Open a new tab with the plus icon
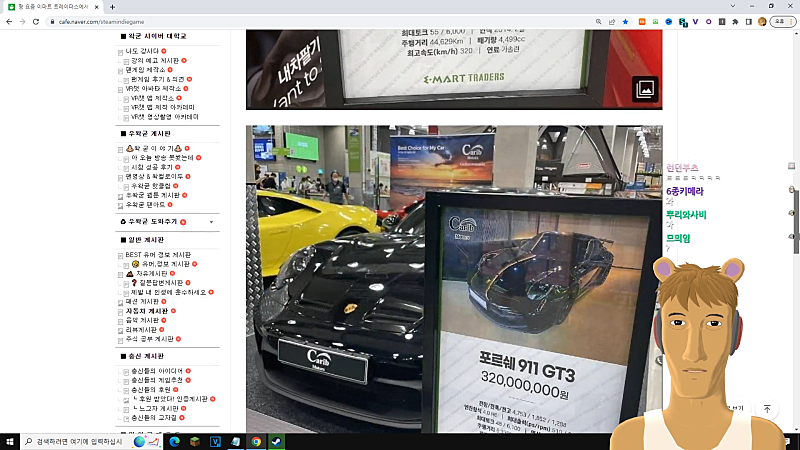The width and height of the screenshot is (800, 450). [x=112, y=7]
